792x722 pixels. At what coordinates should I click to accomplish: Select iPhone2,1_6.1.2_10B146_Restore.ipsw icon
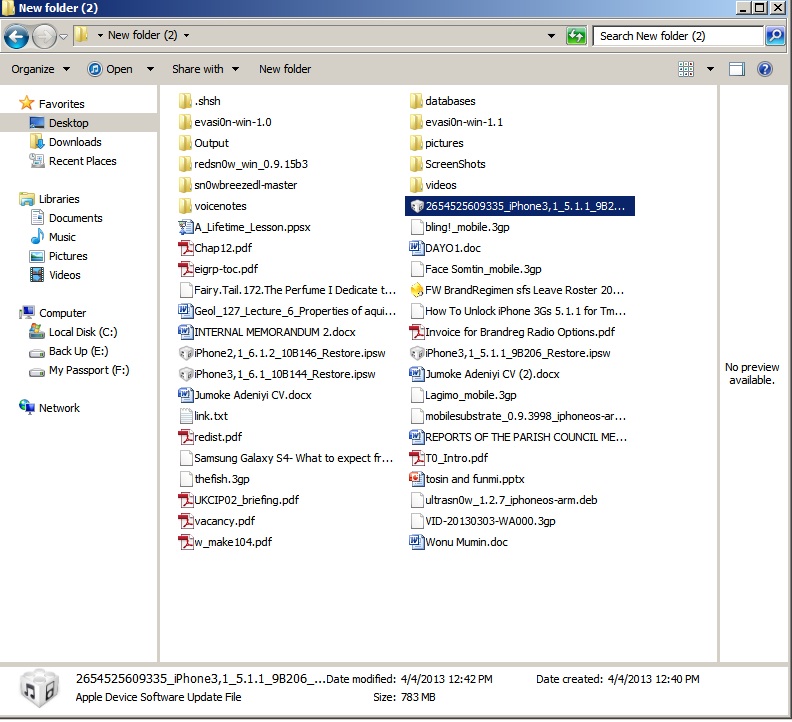click(185, 353)
